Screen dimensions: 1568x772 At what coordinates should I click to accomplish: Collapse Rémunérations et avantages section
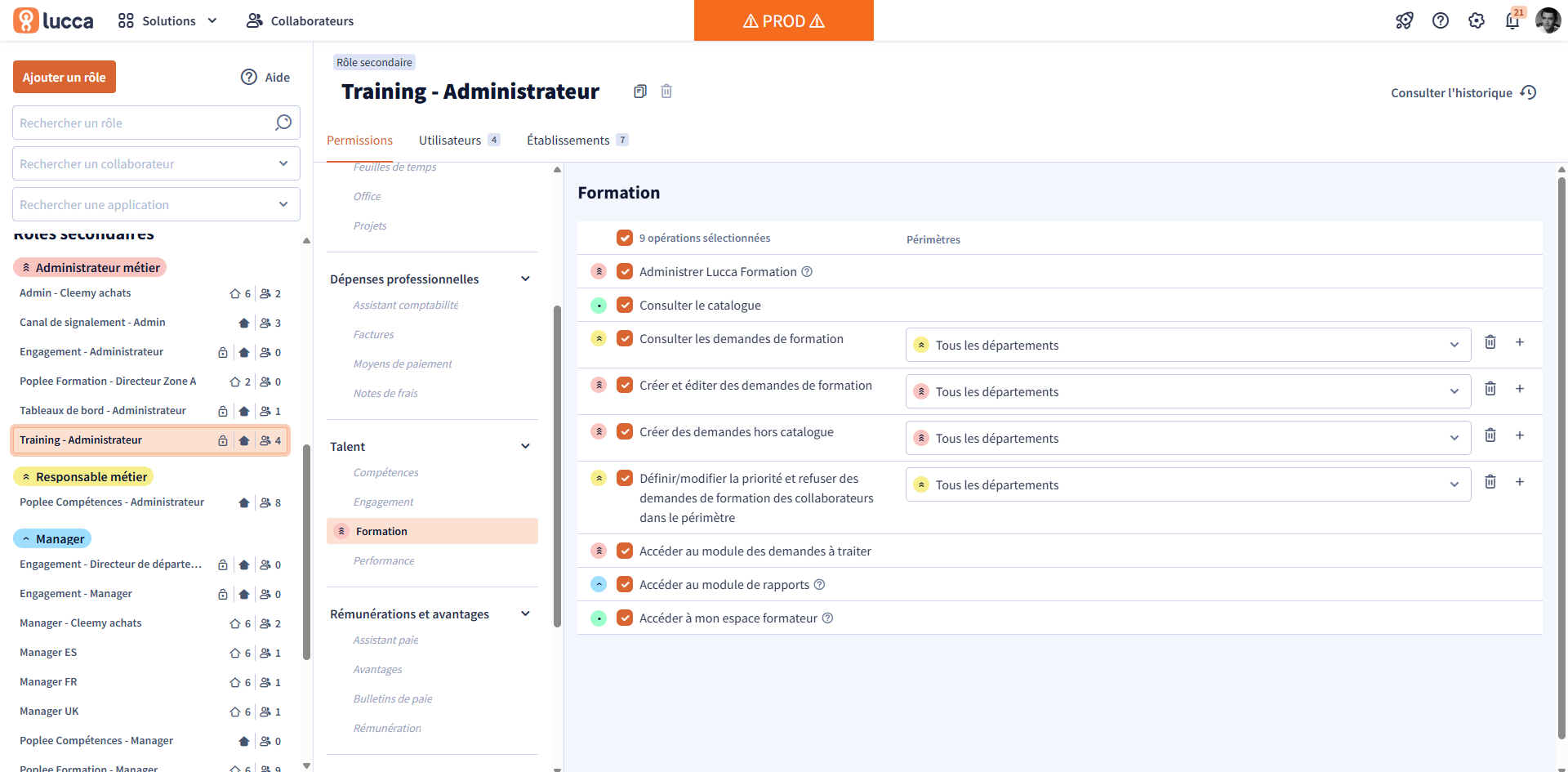pos(525,614)
